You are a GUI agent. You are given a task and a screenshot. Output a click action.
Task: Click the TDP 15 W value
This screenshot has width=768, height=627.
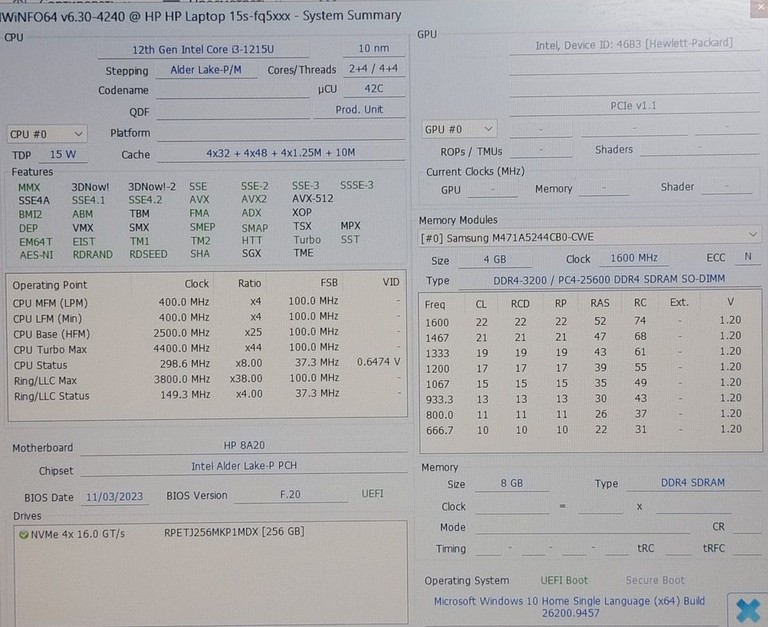pyautogui.click(x=63, y=154)
